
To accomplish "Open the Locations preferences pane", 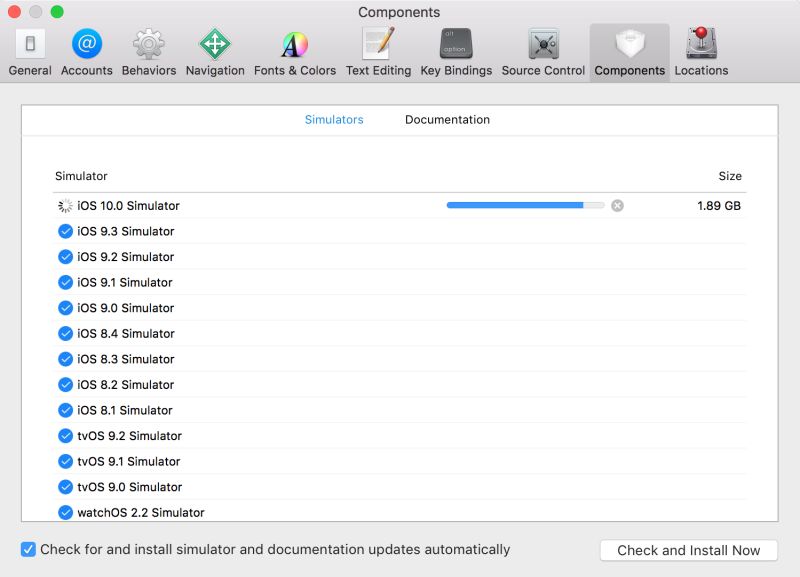I will (701, 52).
